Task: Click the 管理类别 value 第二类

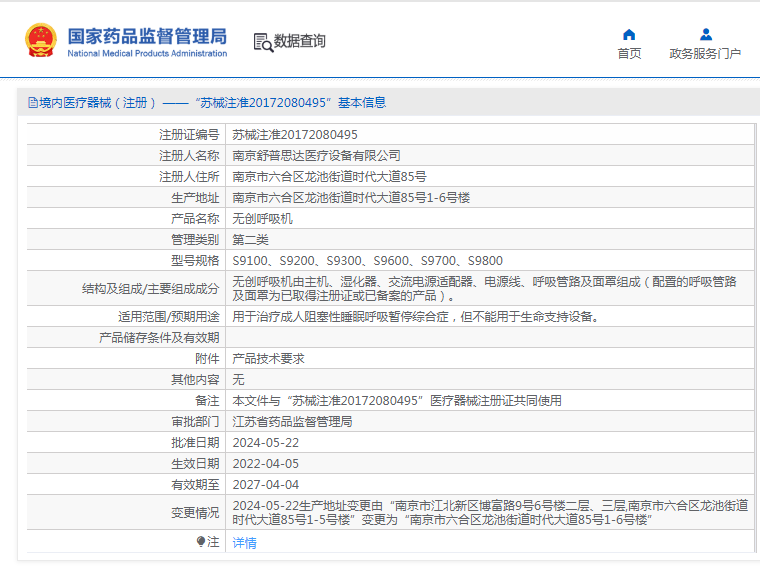Action: coord(250,239)
